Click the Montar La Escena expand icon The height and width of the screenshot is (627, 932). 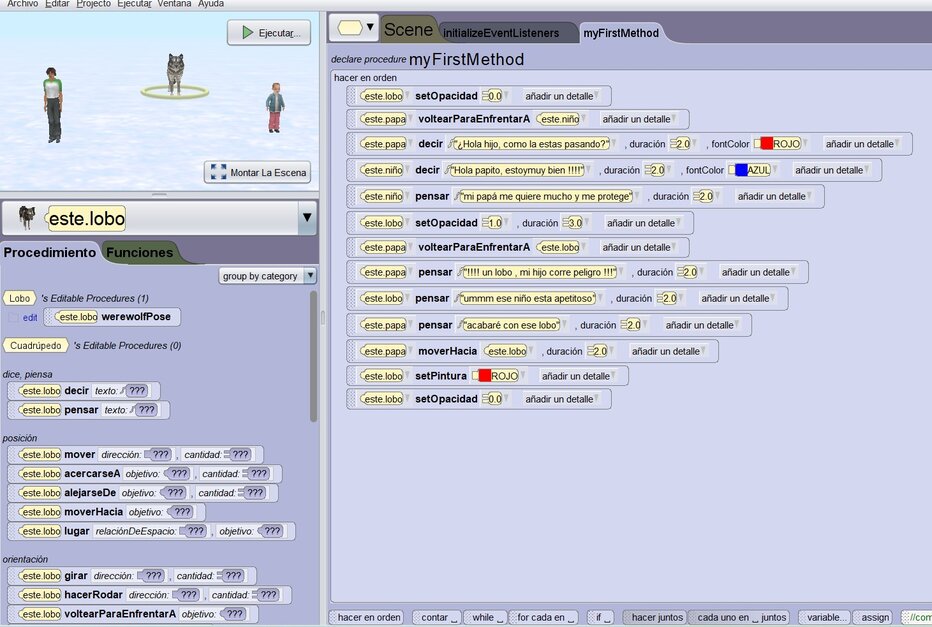point(218,172)
